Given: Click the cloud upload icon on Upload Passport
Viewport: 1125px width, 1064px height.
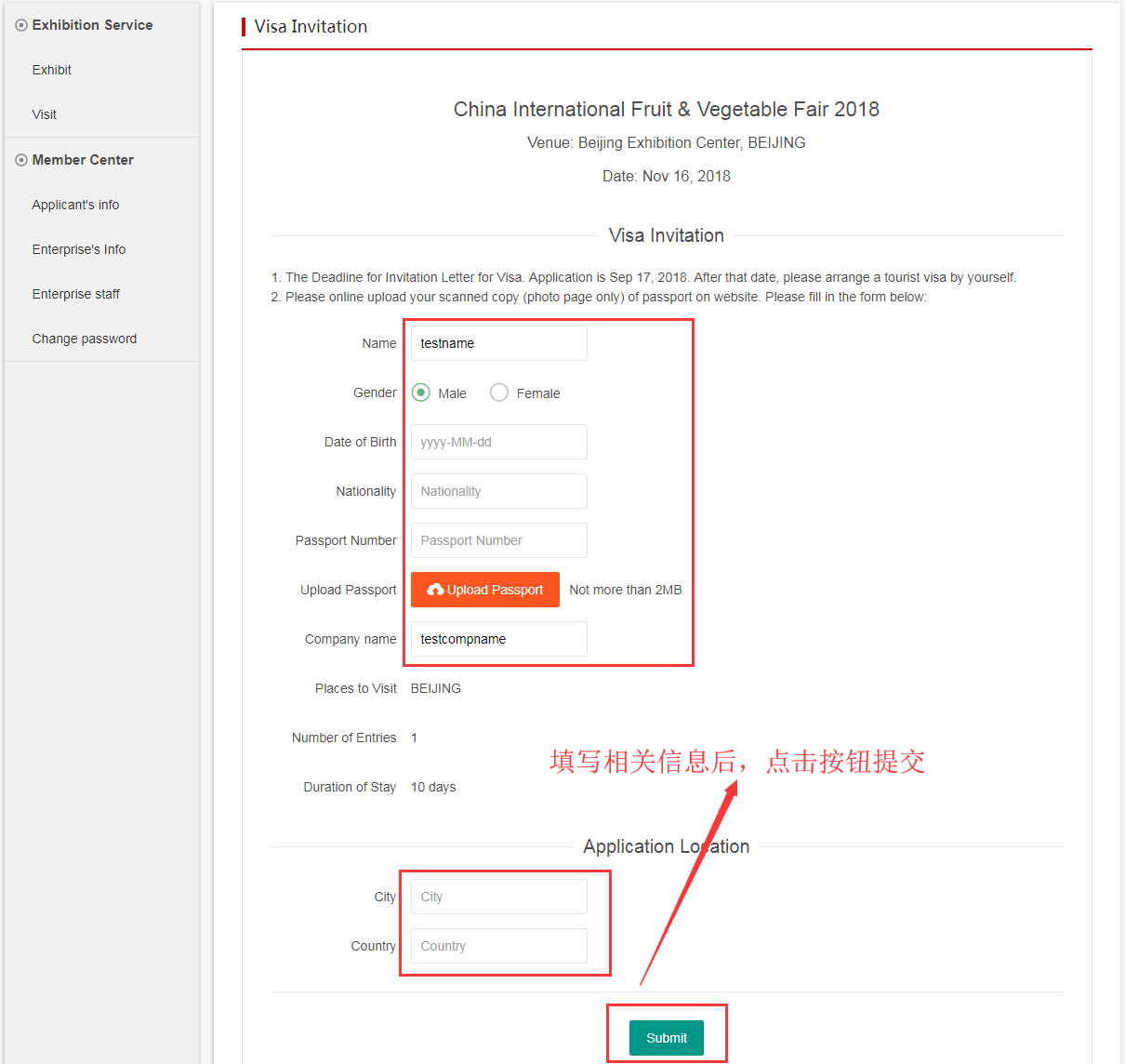Looking at the screenshot, I should coord(435,590).
